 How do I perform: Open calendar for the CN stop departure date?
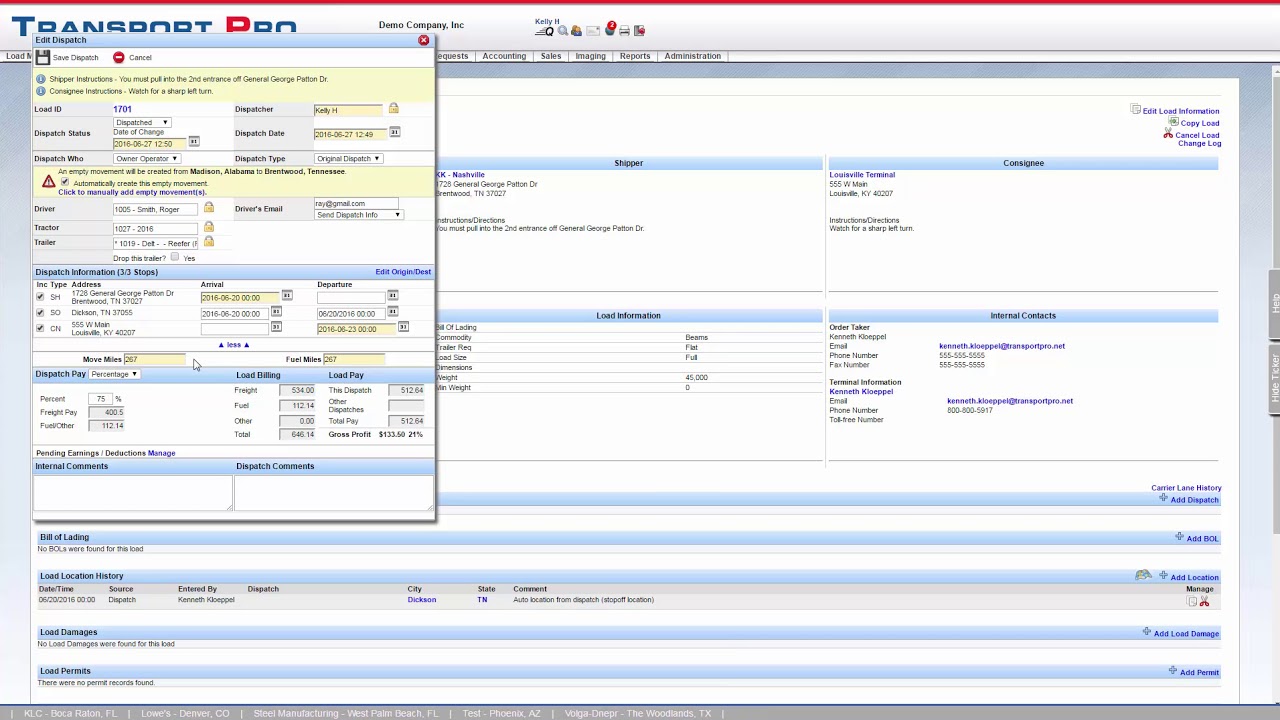click(x=403, y=328)
